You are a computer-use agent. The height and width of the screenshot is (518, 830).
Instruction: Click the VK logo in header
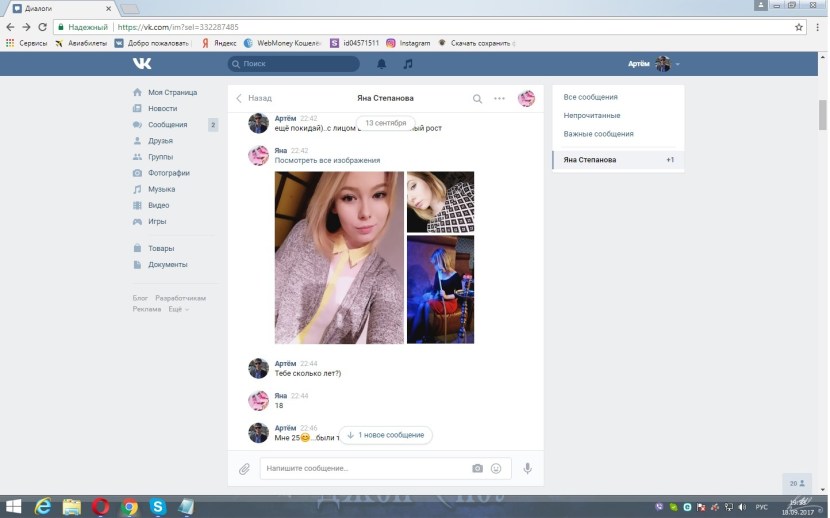pyautogui.click(x=142, y=64)
